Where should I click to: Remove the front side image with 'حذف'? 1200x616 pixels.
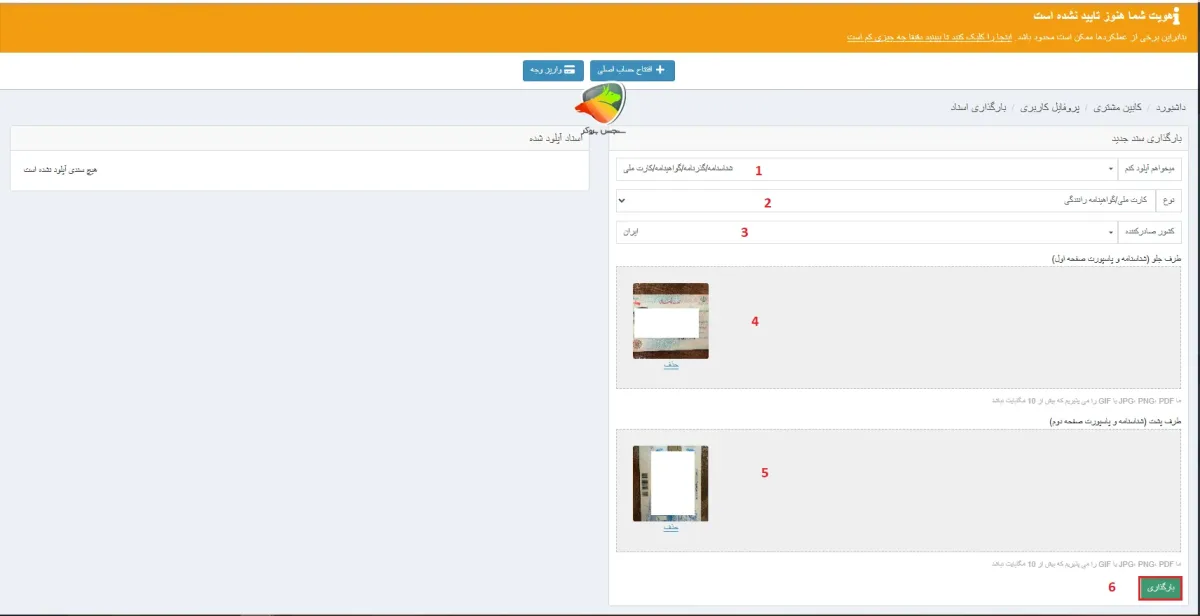point(671,365)
